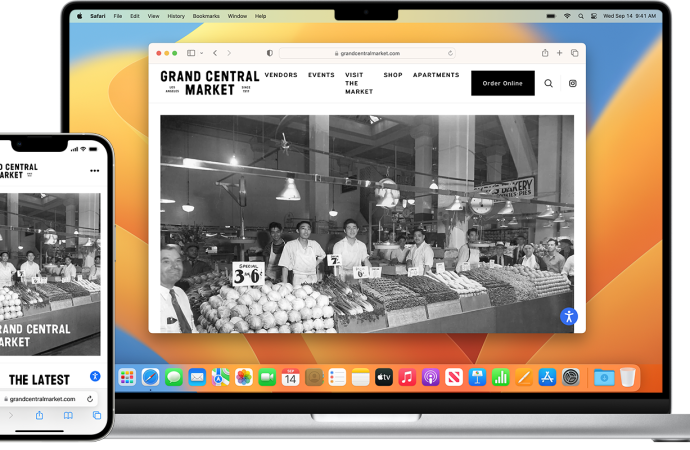The width and height of the screenshot is (690, 450).
Task: Focus the Mac Safari address bar
Action: tap(367, 53)
